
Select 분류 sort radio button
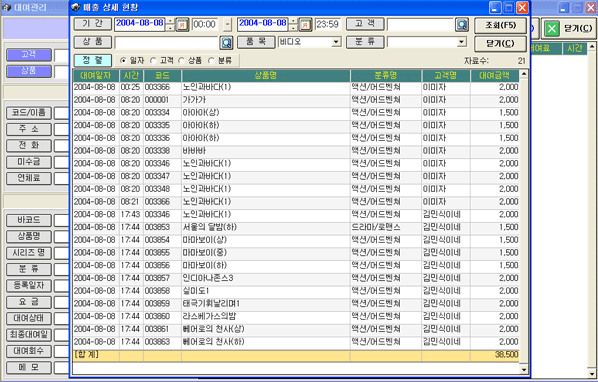(211, 60)
